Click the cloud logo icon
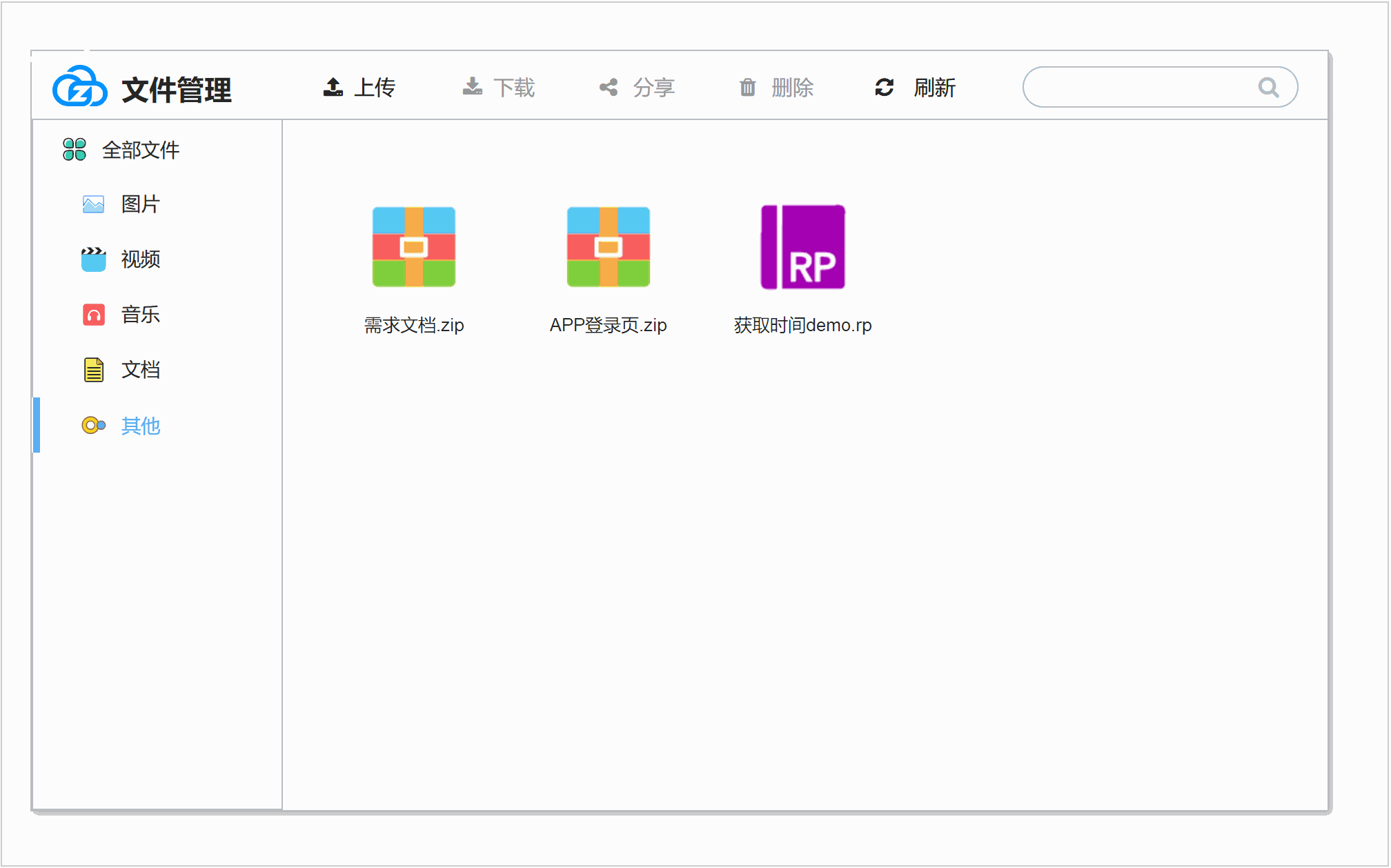The height and width of the screenshot is (868, 1391). tap(80, 87)
